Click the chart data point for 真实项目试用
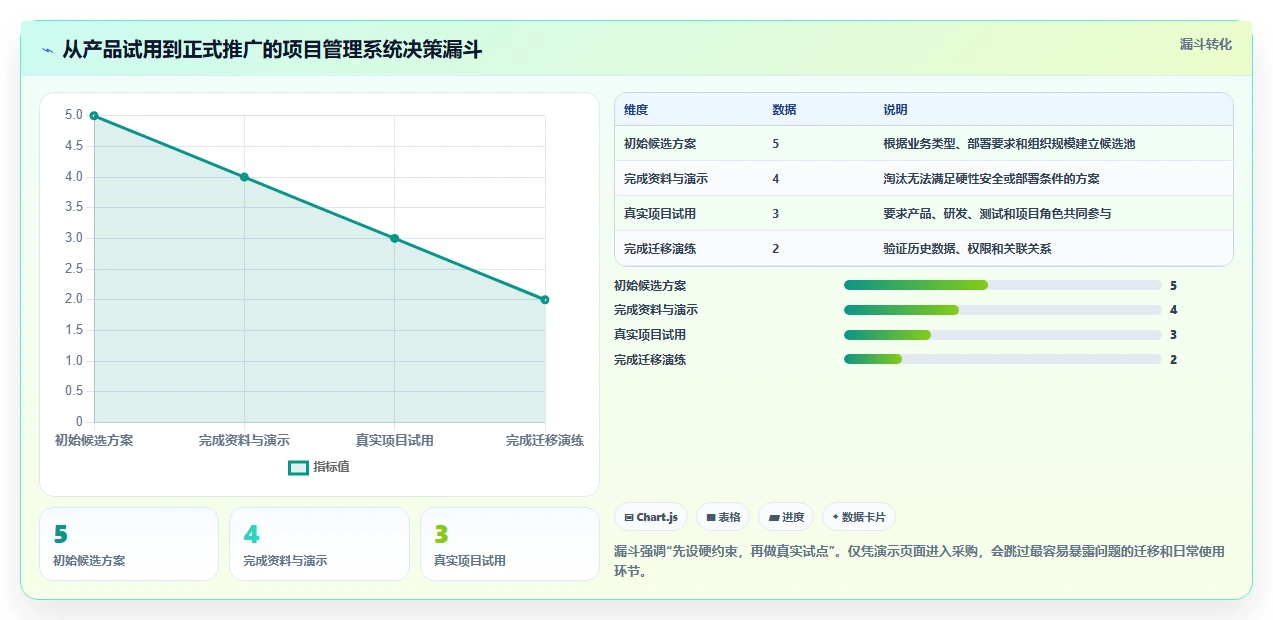The height and width of the screenshot is (620, 1273). (394, 238)
